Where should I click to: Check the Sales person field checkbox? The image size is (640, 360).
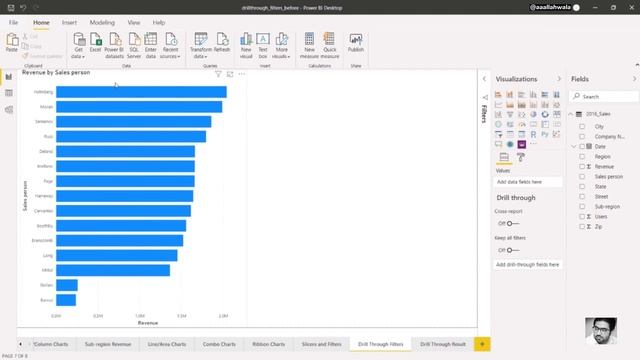pyautogui.click(x=582, y=176)
